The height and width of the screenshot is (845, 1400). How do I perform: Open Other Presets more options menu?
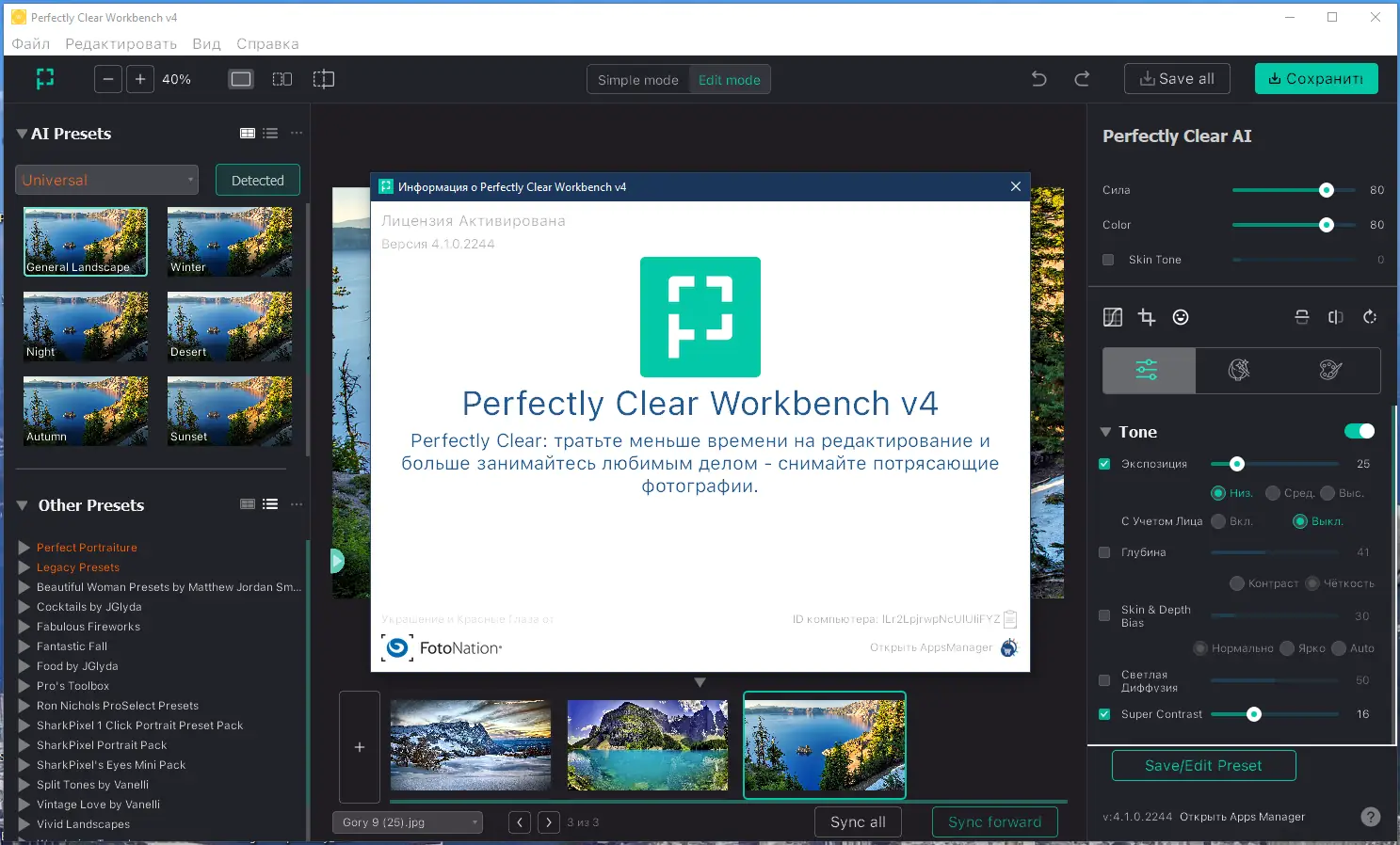297,504
